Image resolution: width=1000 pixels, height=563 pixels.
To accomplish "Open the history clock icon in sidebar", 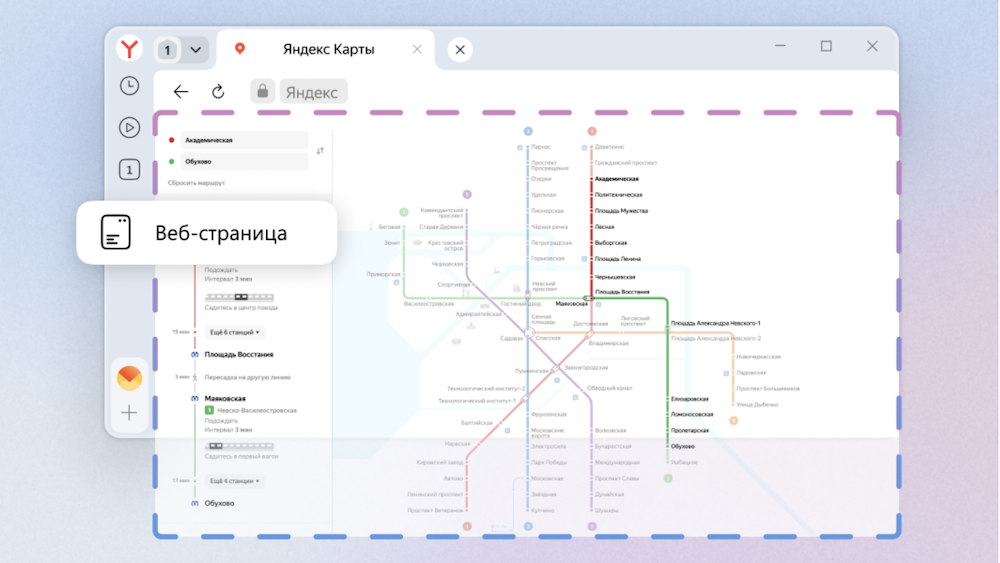I will click(129, 86).
